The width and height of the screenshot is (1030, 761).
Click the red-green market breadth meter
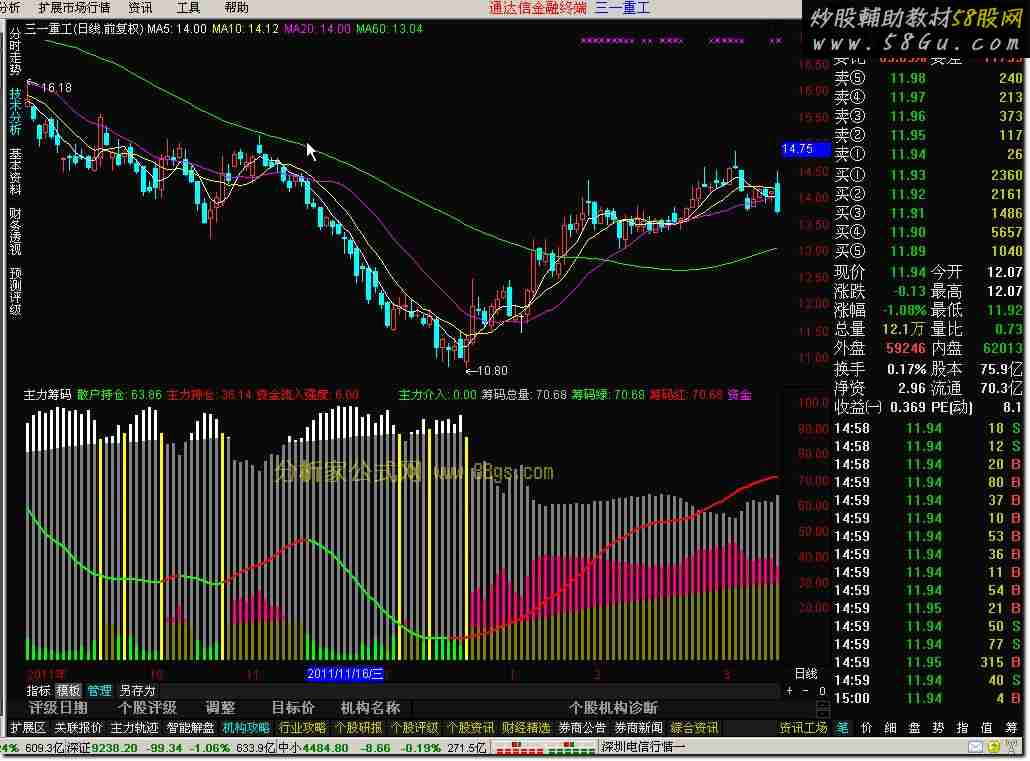coord(543,748)
